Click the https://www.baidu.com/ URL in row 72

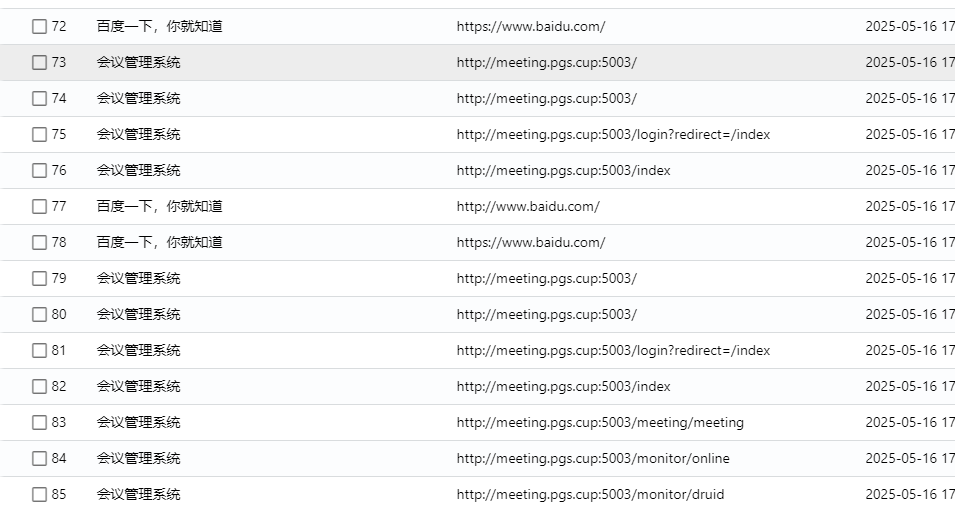531,26
